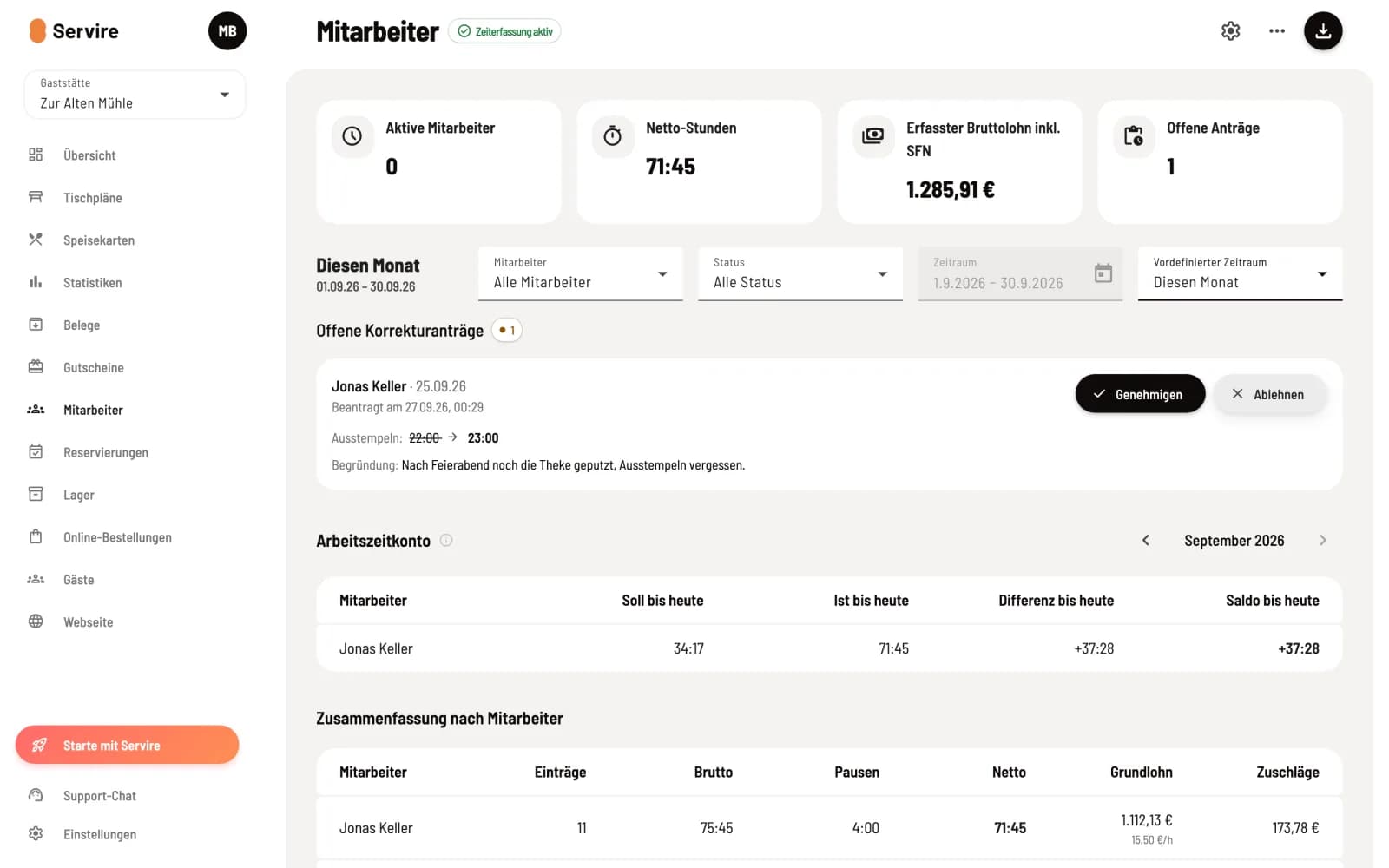Open the Mitarbeiter filter dropdown
Image resolution: width=1389 pixels, height=868 pixels.
580,273
